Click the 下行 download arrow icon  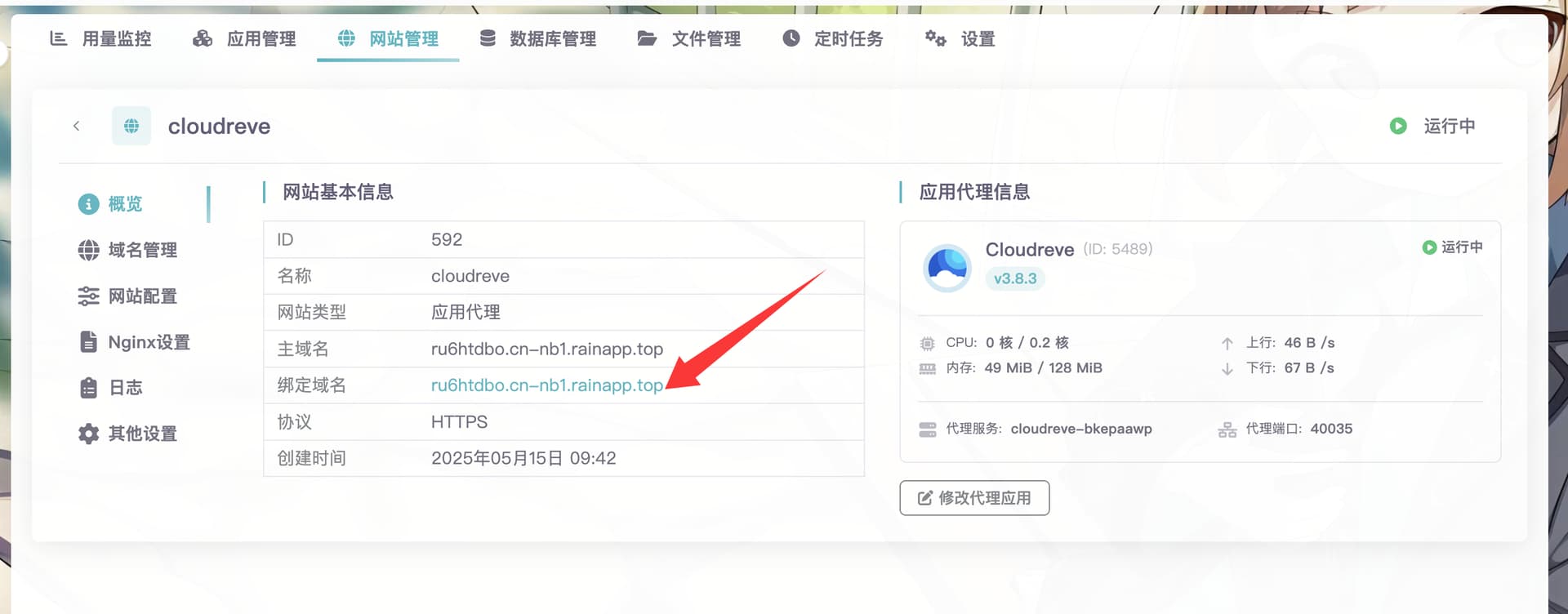pos(1227,368)
